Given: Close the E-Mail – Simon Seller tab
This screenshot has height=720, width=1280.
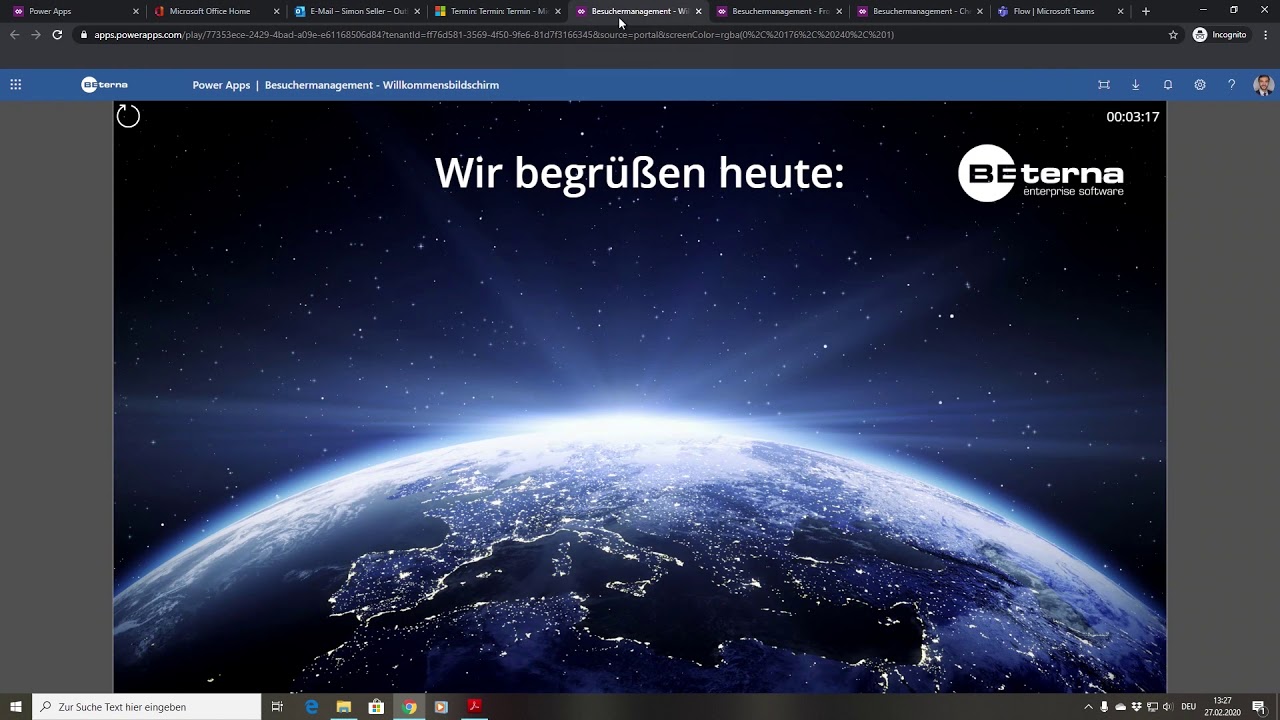Looking at the screenshot, I should pyautogui.click(x=417, y=11).
